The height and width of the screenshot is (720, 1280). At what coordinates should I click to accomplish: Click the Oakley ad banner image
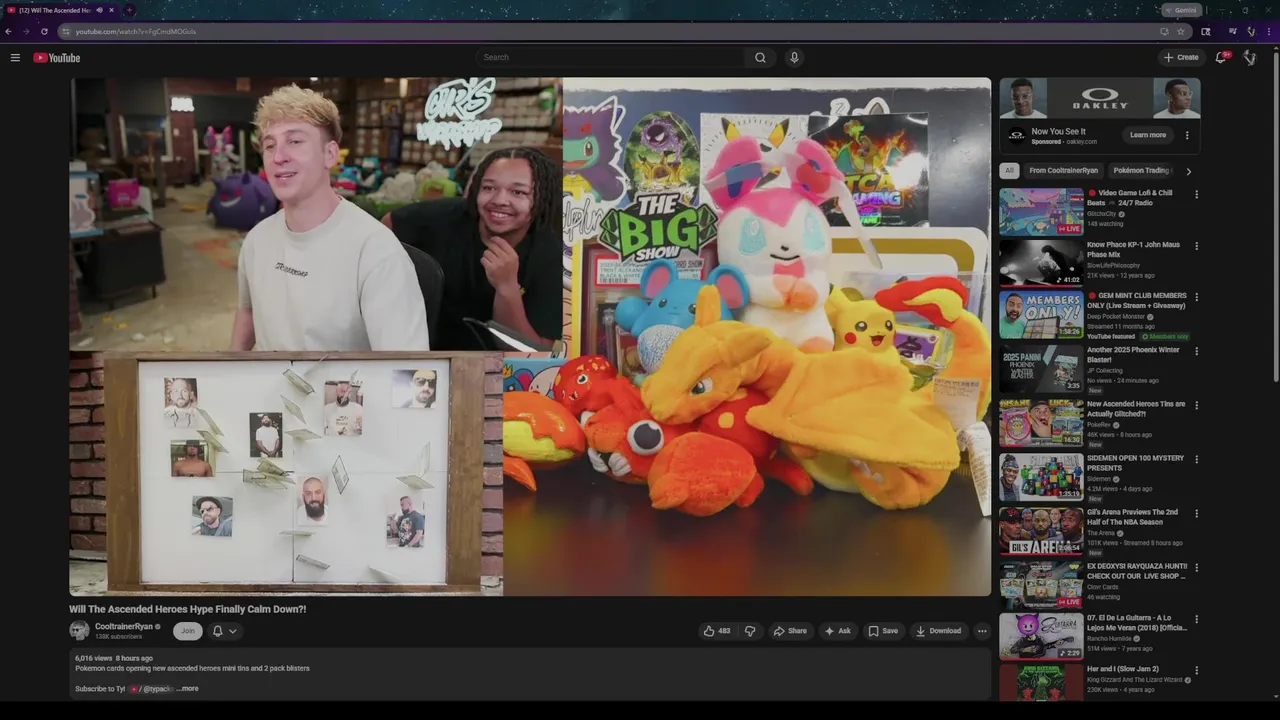(1100, 98)
